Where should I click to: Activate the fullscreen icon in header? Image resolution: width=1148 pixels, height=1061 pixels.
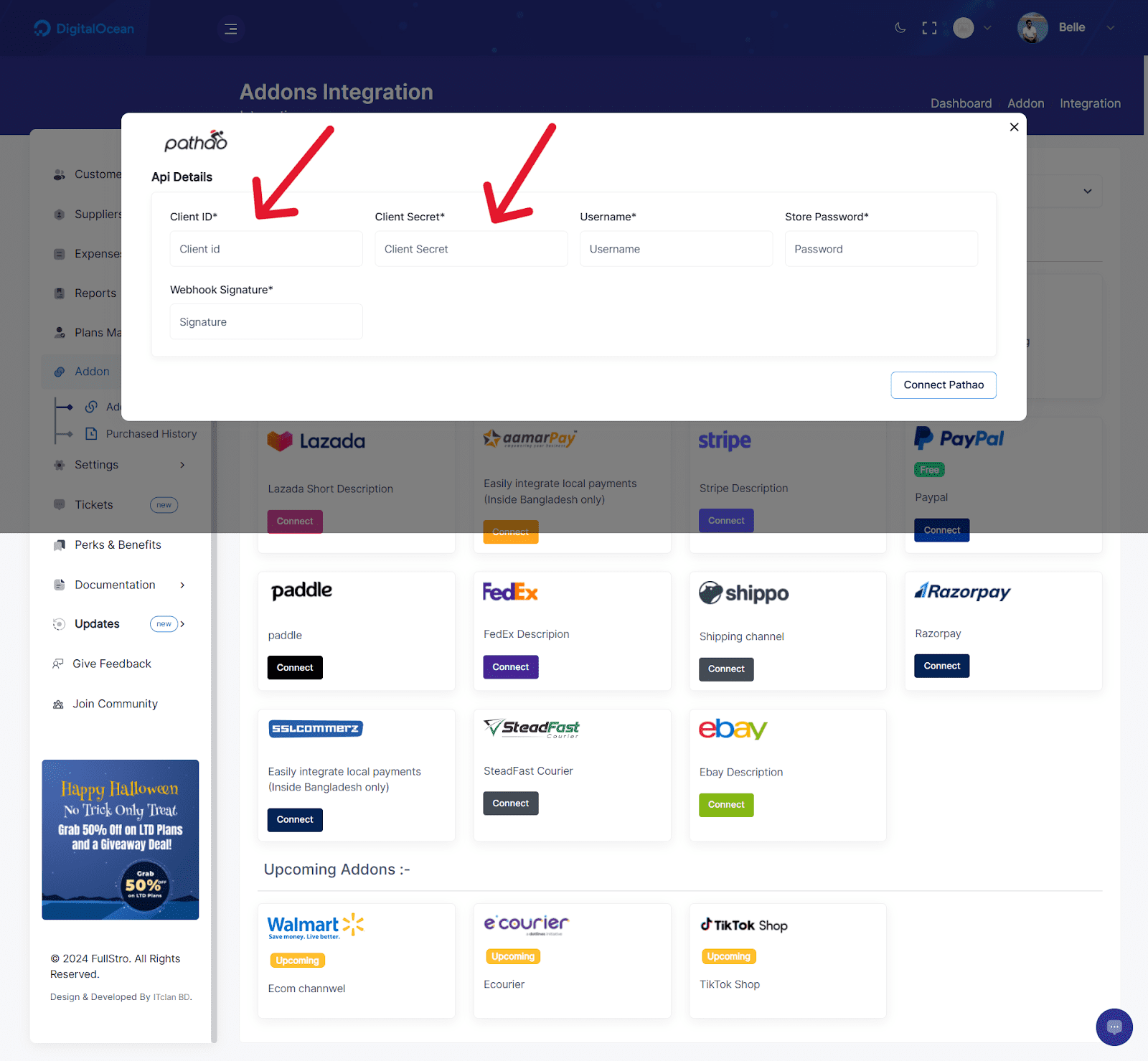click(x=929, y=28)
